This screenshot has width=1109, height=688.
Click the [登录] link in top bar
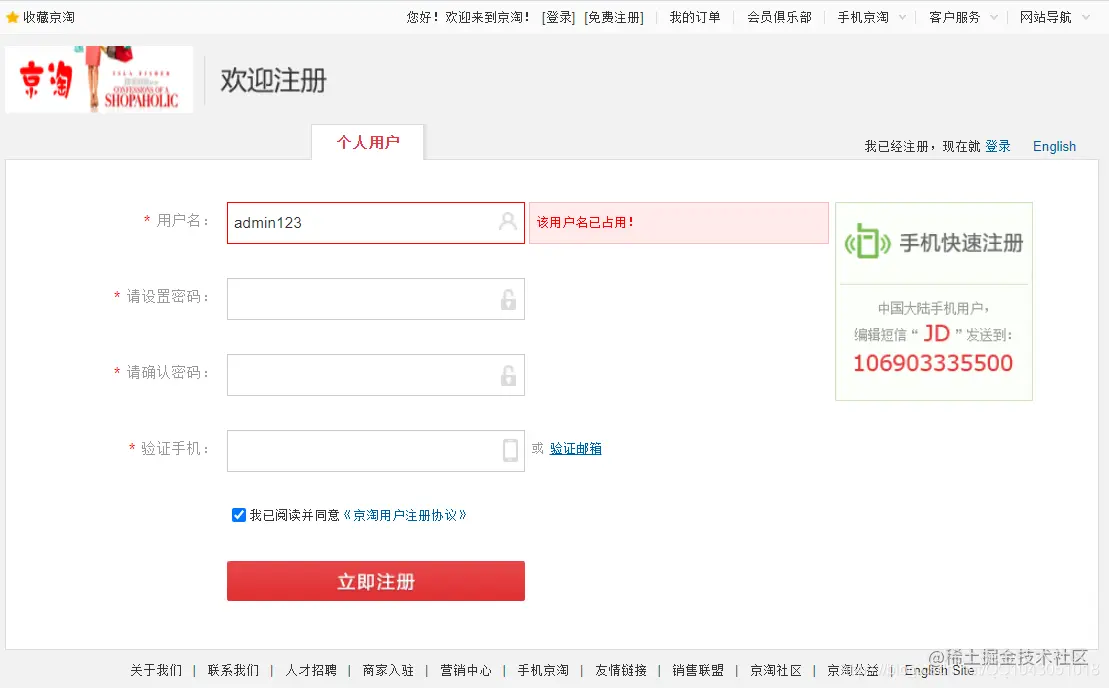(559, 17)
